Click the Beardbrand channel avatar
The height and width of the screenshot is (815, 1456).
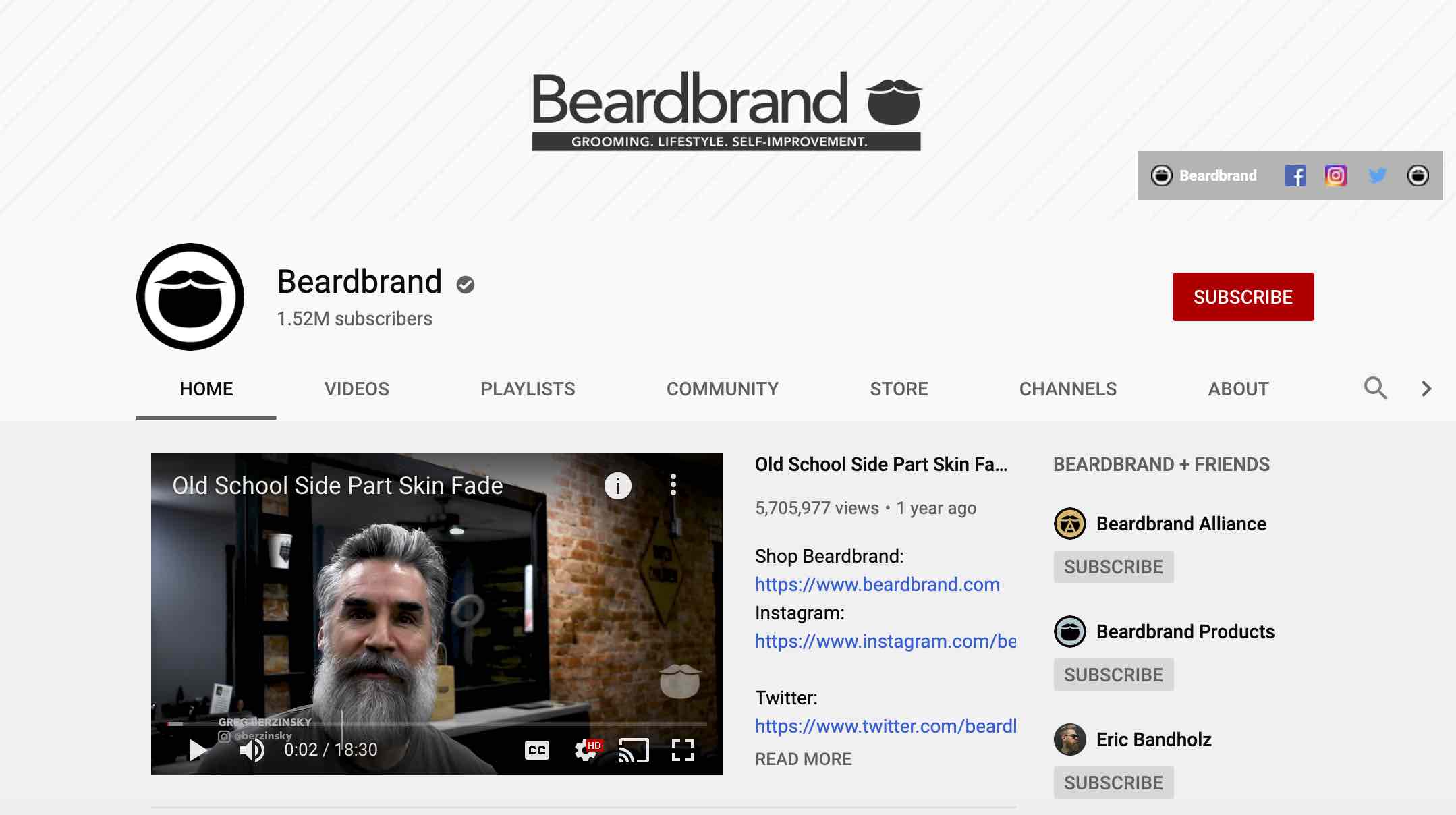click(x=190, y=297)
